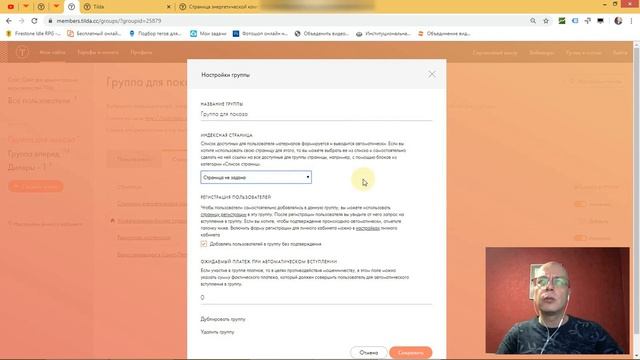Click the black monitor extension icon
Screen dimensions: 640x360
(x=600, y=21)
